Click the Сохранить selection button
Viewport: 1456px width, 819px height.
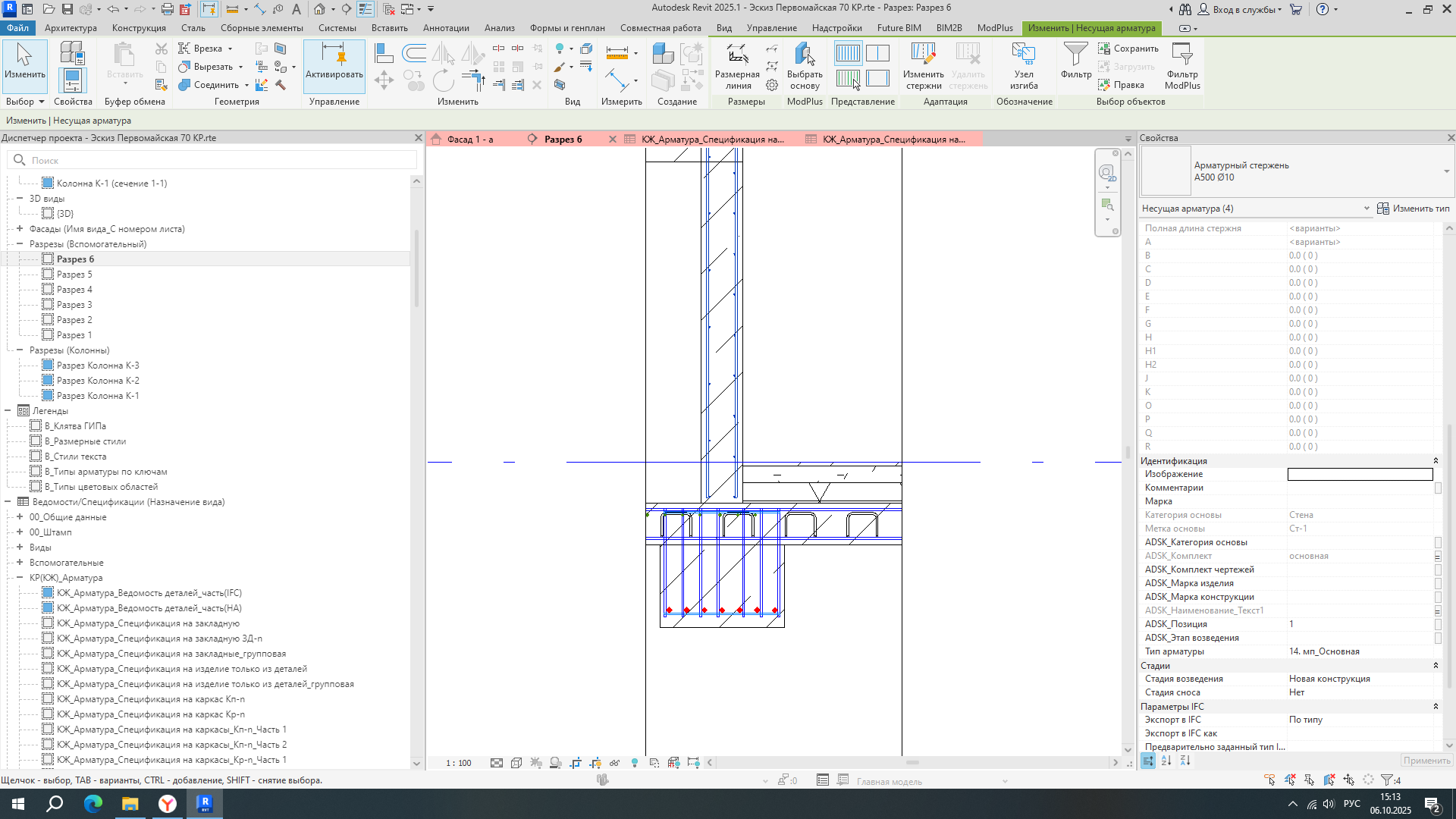[1128, 49]
